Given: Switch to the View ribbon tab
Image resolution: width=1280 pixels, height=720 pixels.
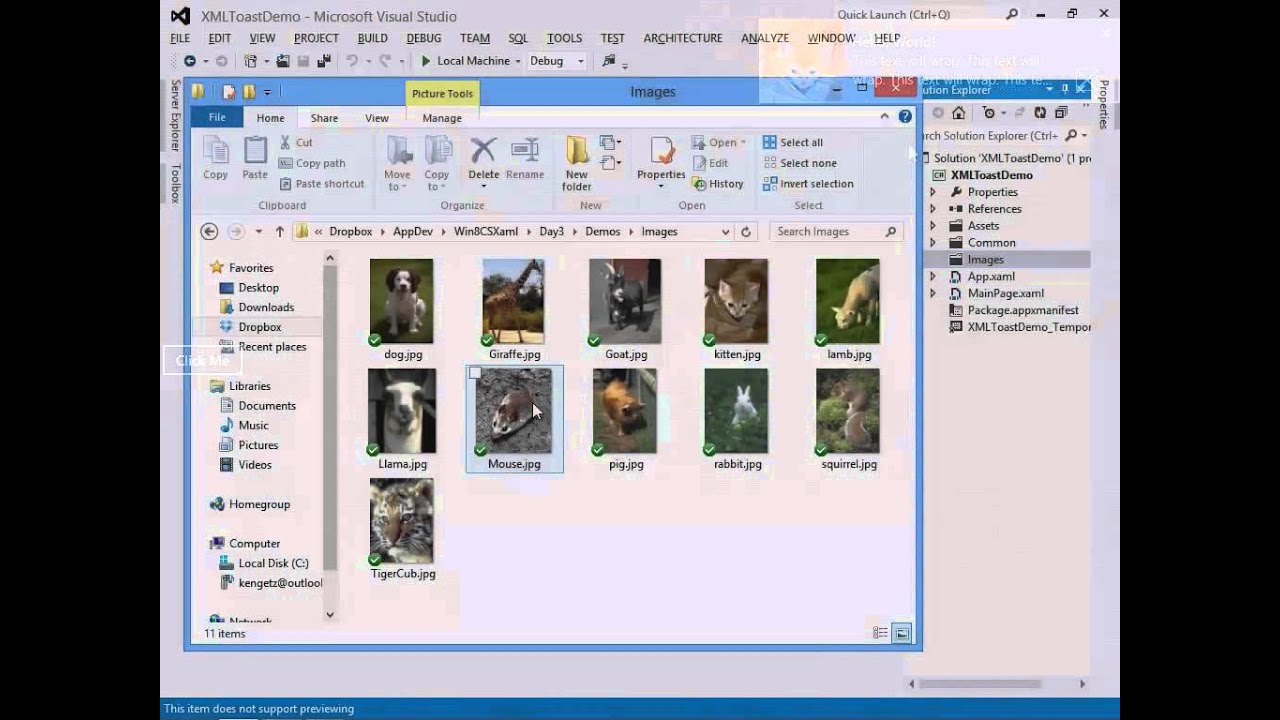Looking at the screenshot, I should point(377,118).
